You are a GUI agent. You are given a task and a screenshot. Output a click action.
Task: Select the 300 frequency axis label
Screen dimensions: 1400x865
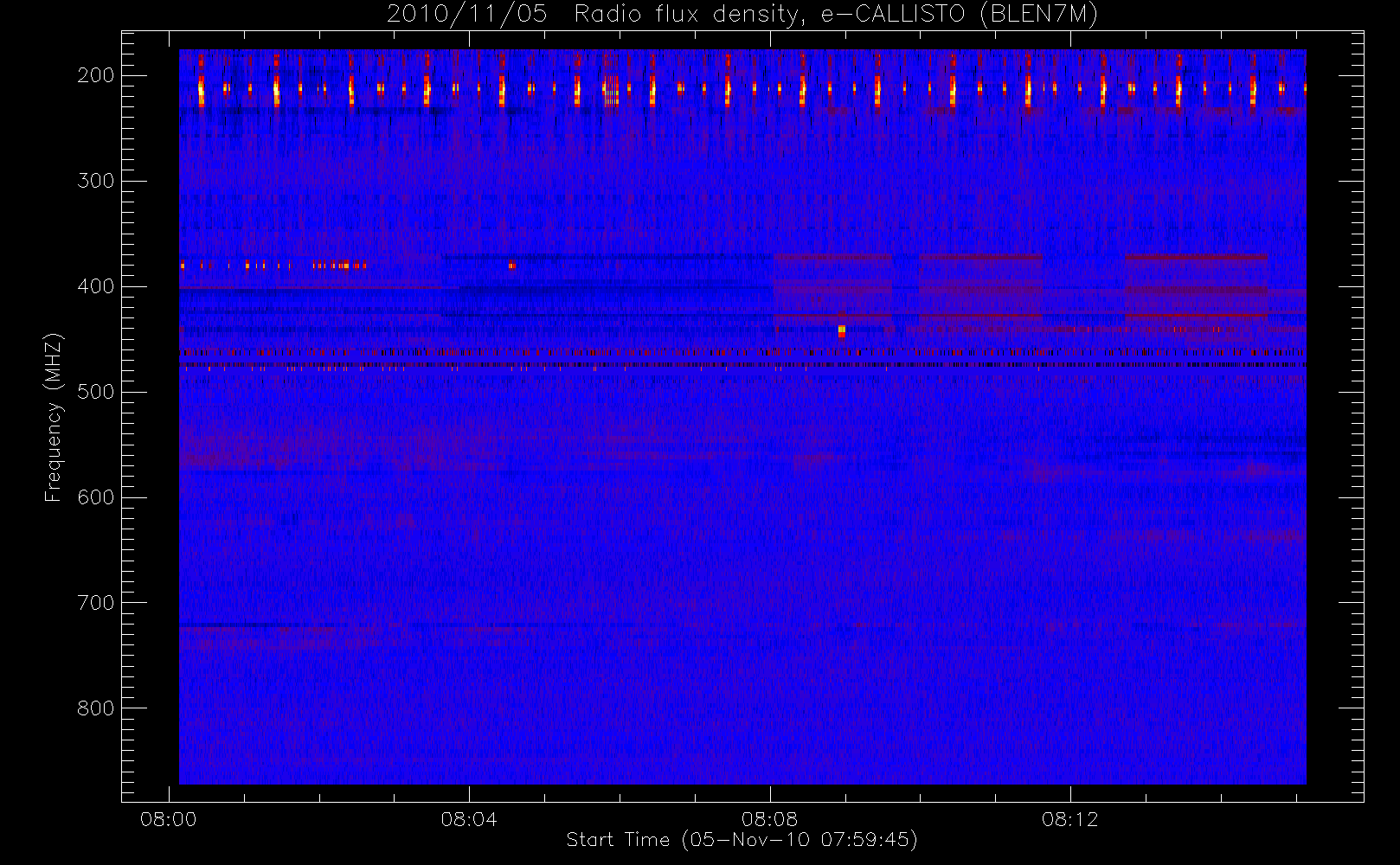pos(96,181)
